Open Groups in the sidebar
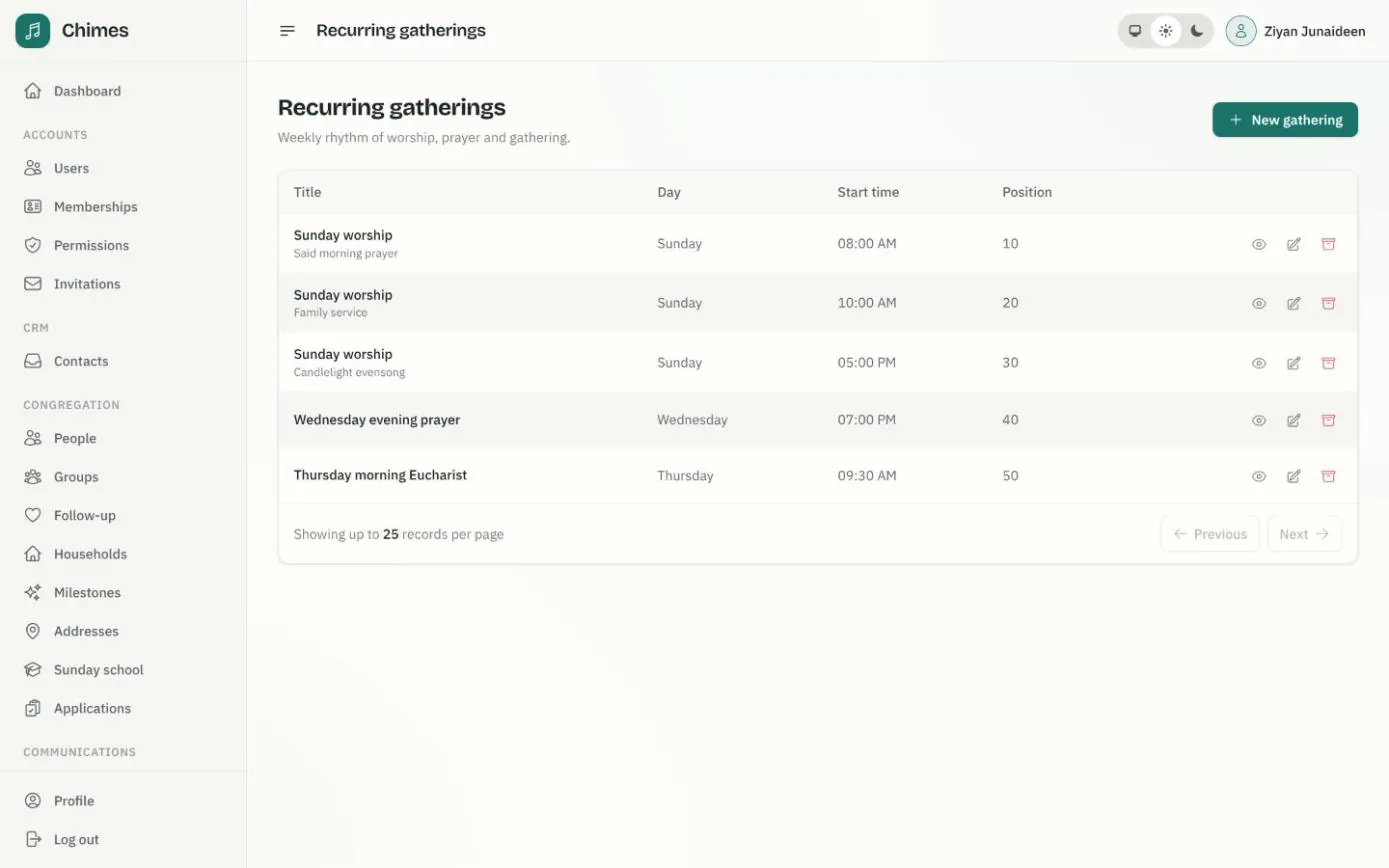 [123, 477]
